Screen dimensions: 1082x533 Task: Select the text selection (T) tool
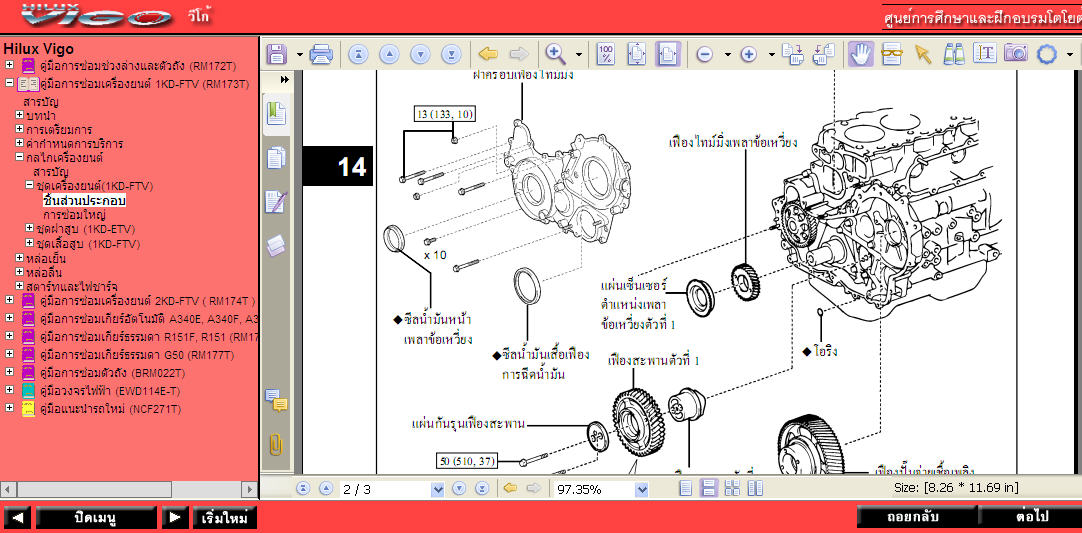pos(985,54)
